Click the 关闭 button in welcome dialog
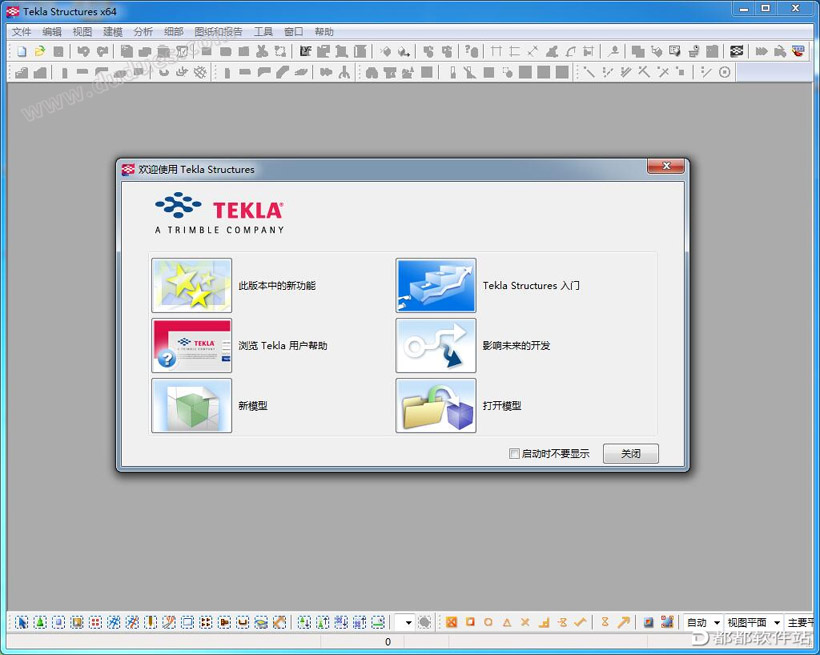 point(631,454)
